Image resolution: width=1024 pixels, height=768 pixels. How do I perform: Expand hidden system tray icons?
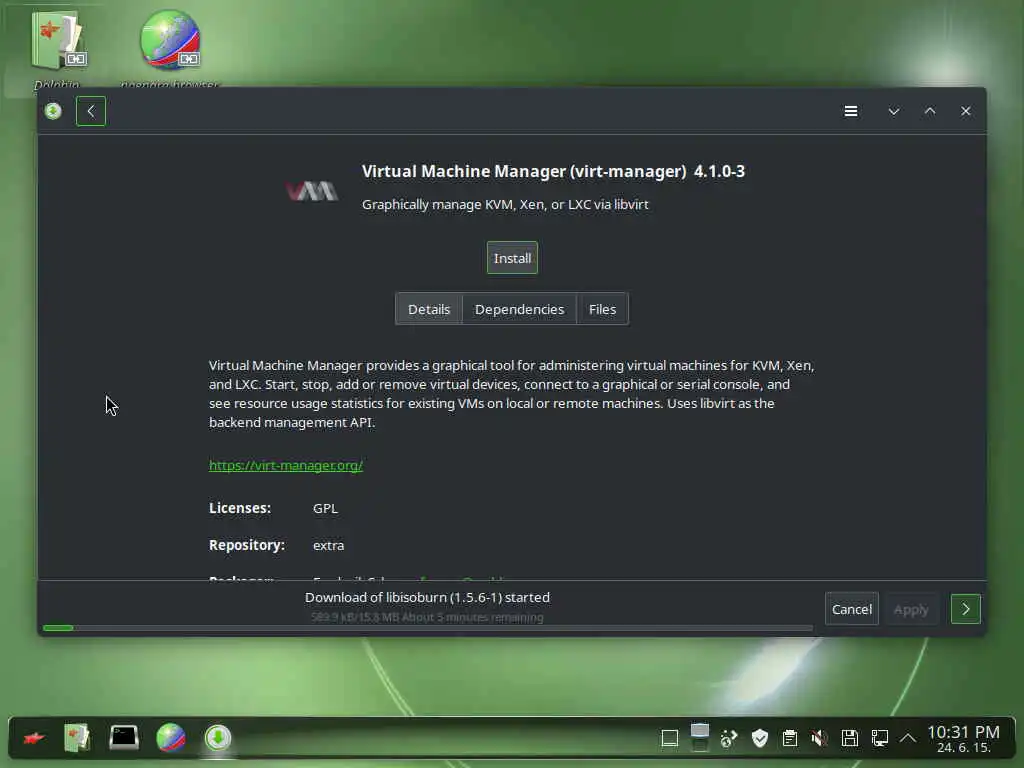pyautogui.click(x=908, y=739)
